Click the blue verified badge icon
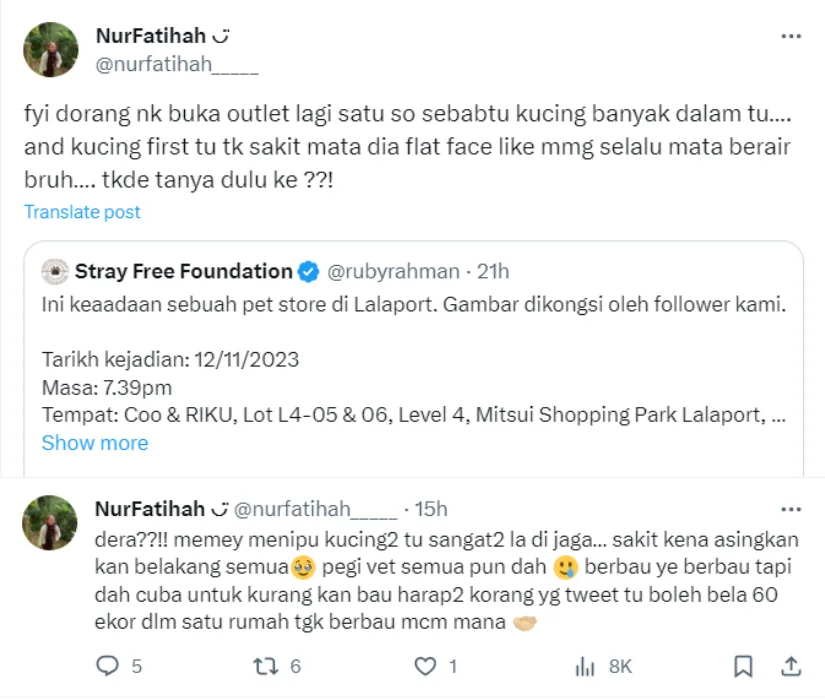The image size is (825, 700). 309,271
